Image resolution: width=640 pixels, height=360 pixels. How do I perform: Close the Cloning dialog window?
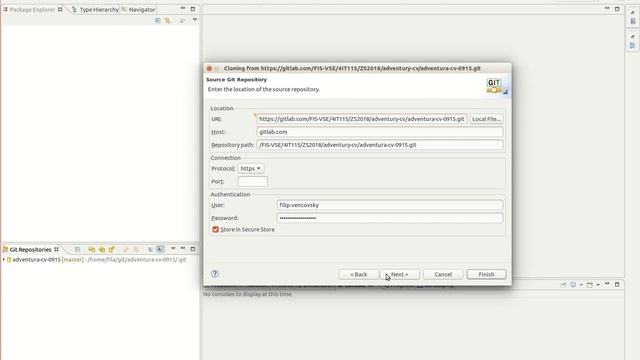pos(209,69)
